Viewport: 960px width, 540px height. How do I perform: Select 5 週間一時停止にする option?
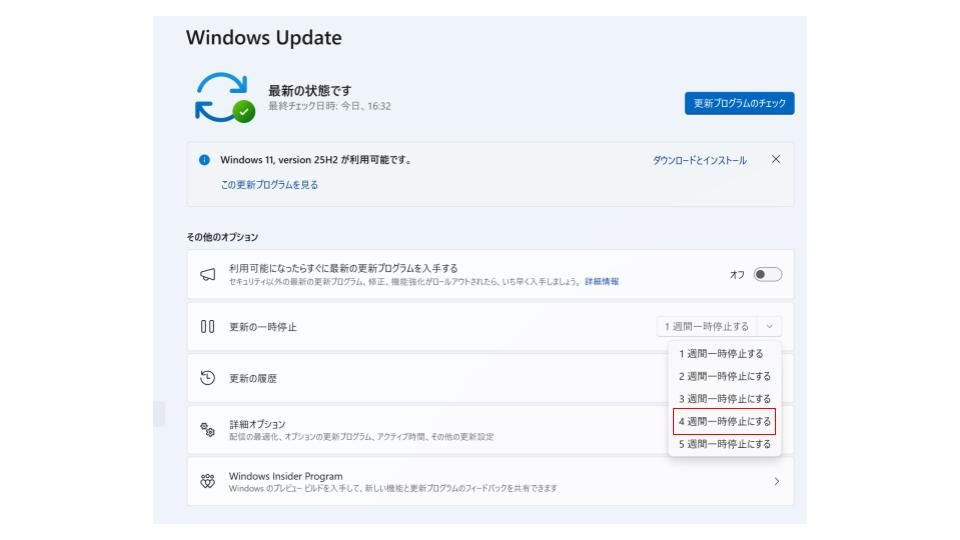click(x=724, y=444)
